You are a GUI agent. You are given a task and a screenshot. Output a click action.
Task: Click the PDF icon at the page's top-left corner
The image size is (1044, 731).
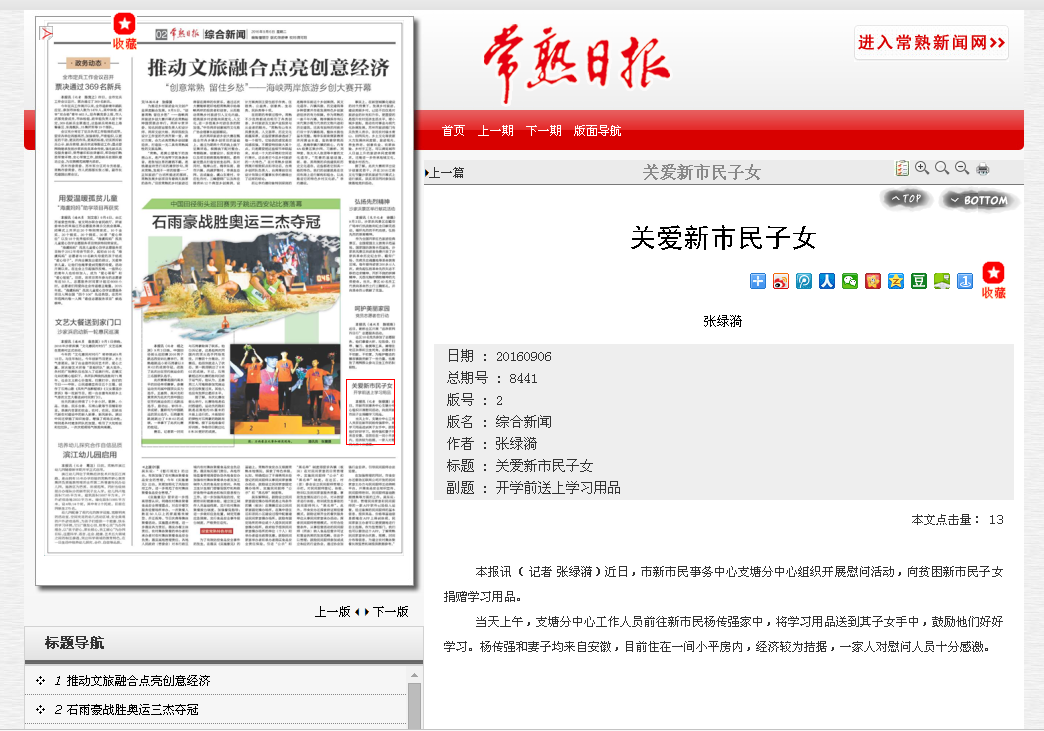point(45,33)
